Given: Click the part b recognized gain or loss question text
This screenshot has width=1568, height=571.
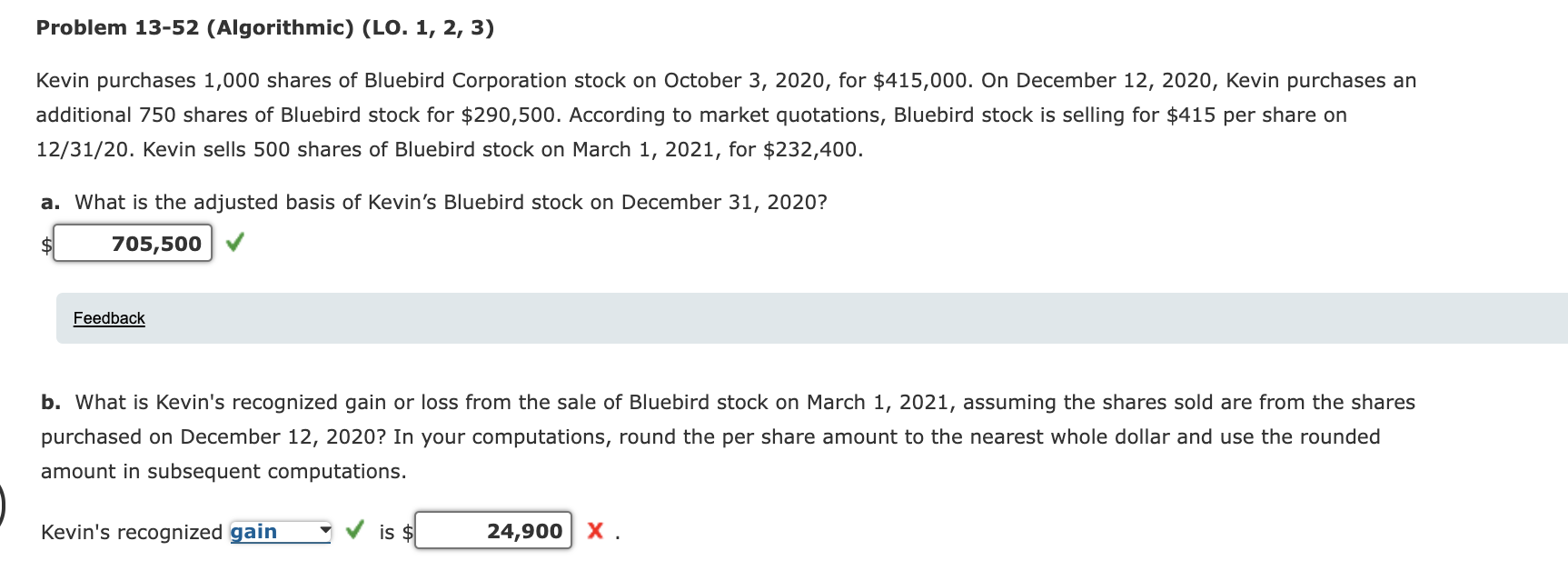Looking at the screenshot, I should [728, 436].
